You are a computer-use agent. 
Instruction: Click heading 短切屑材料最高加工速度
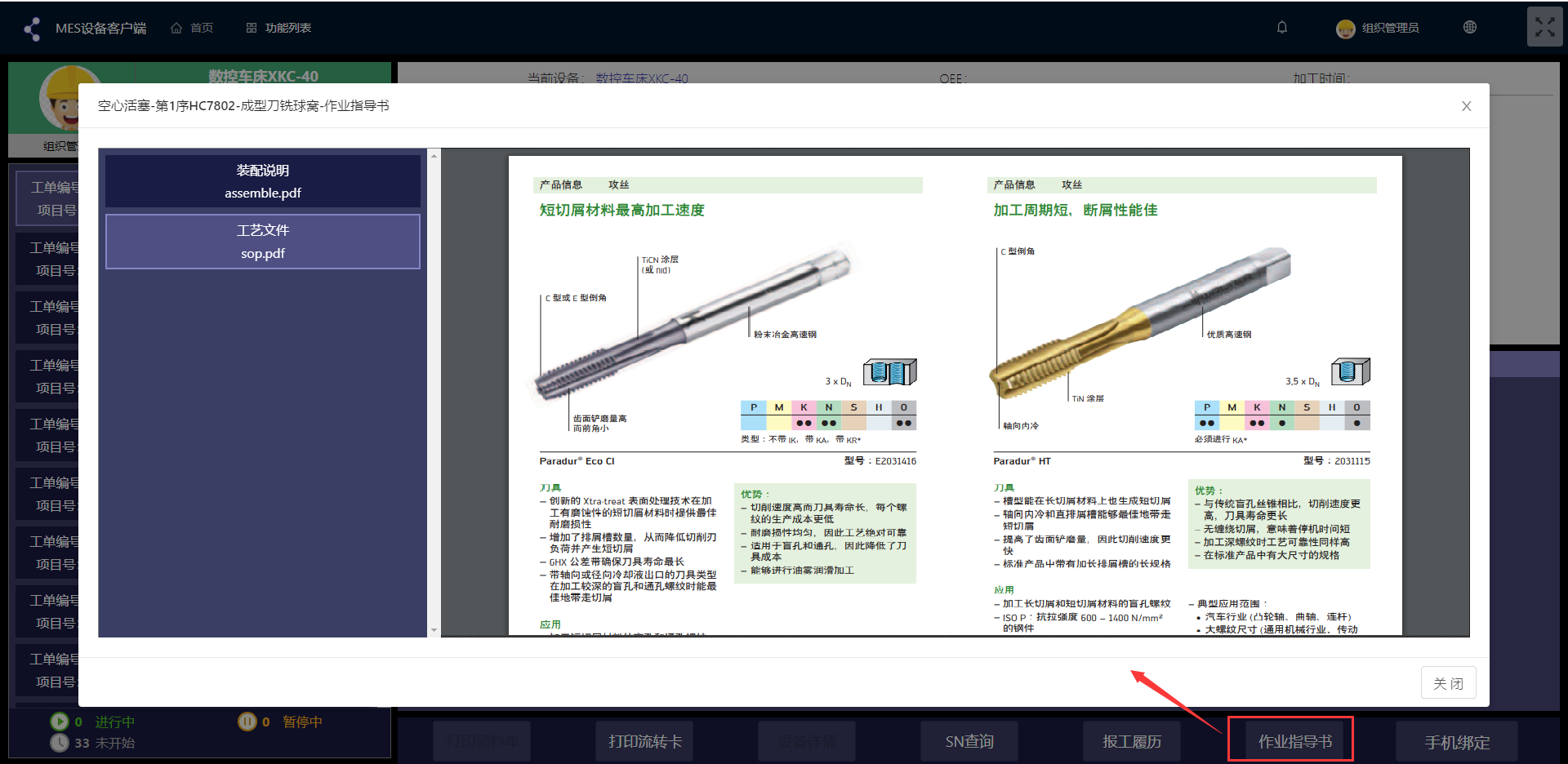pyautogui.click(x=621, y=211)
